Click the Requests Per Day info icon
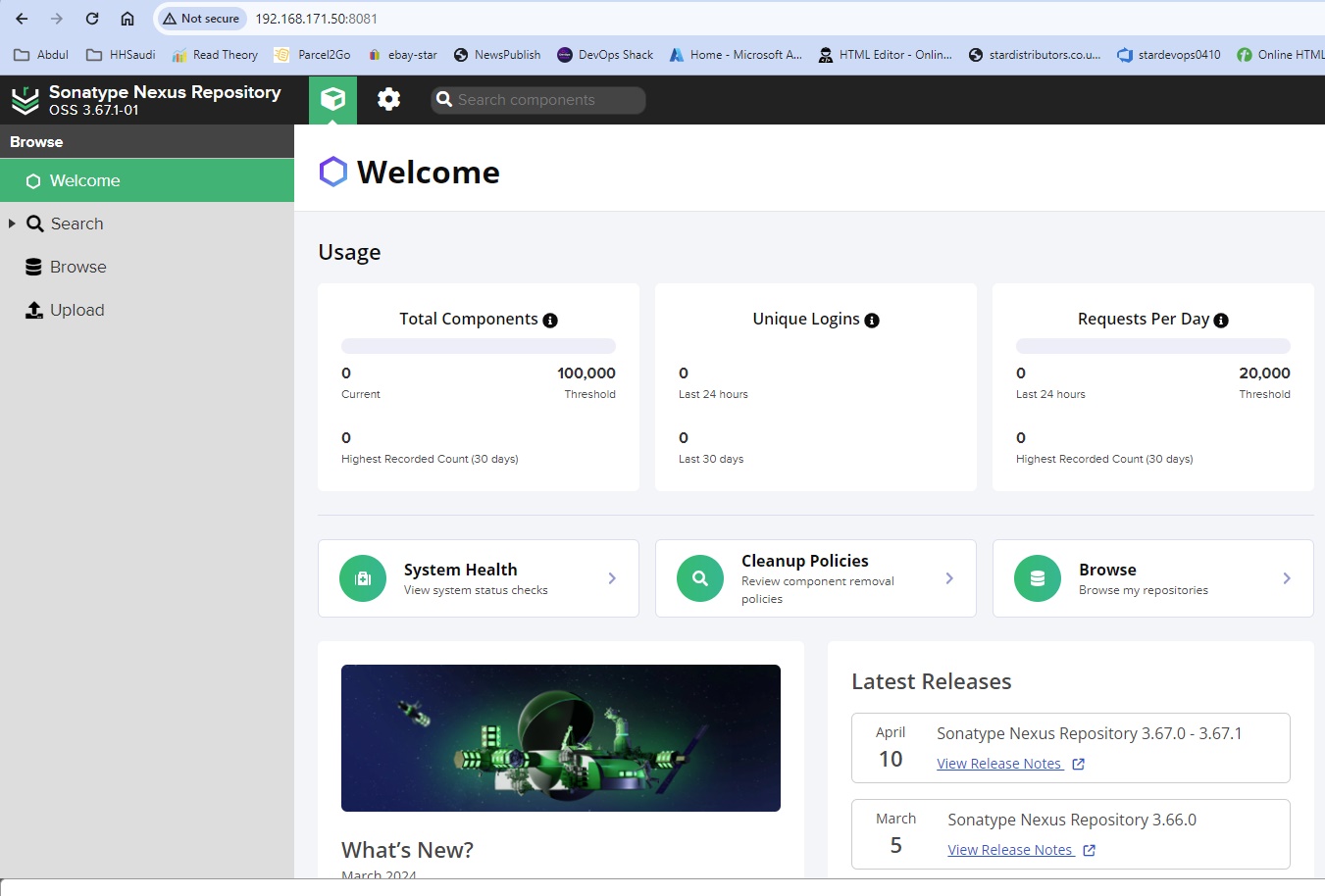 click(x=1221, y=321)
